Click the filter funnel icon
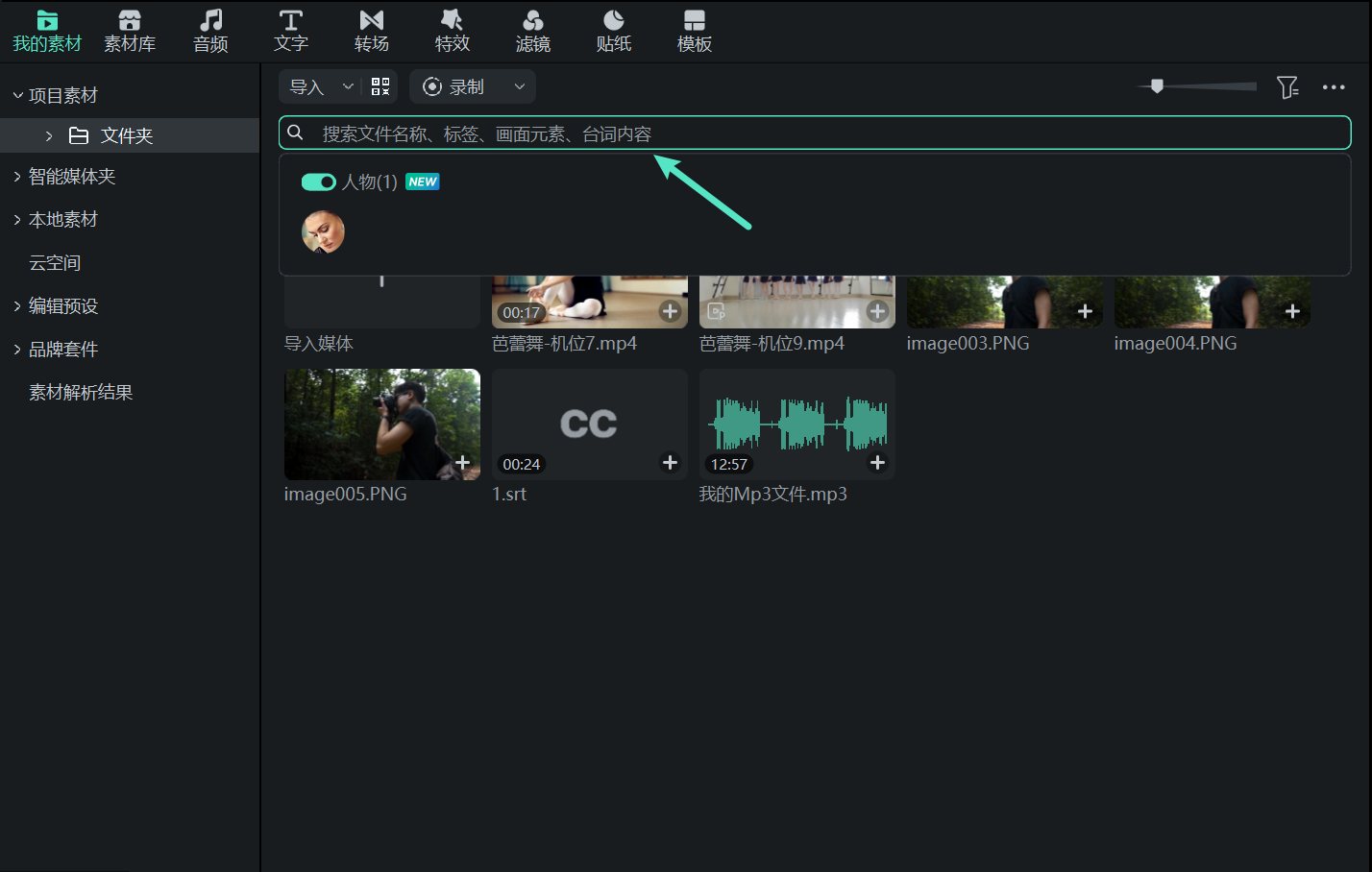The width and height of the screenshot is (1372, 872). coord(1287,87)
